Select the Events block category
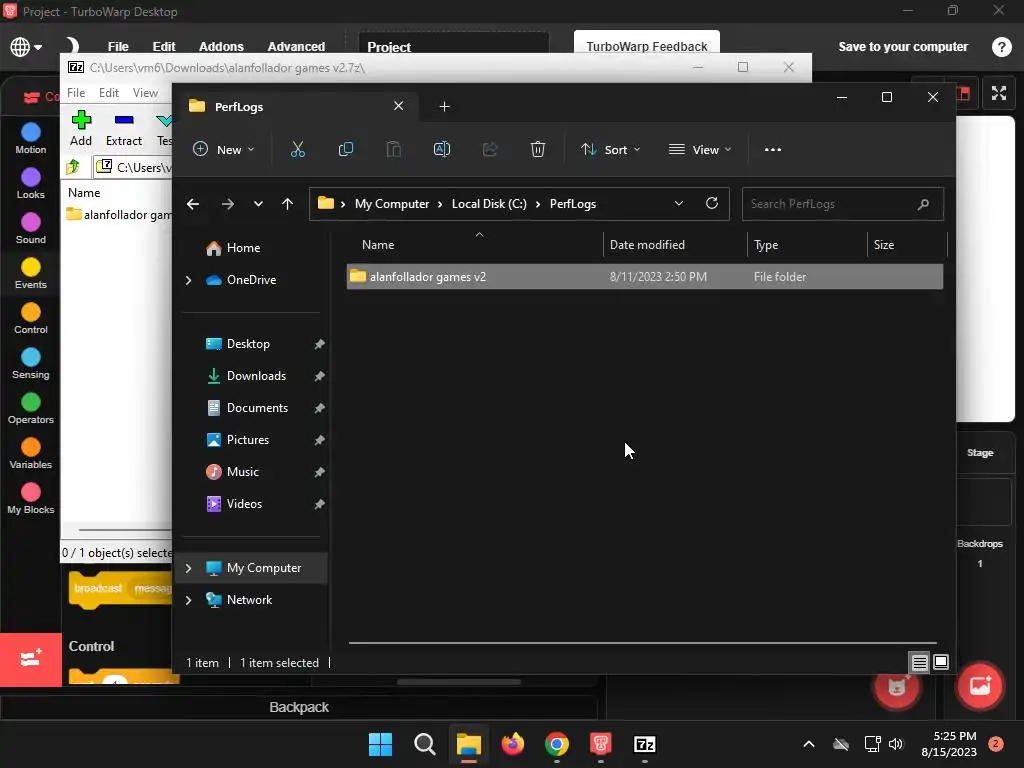Screen dimensions: 1024x768 click(31, 274)
